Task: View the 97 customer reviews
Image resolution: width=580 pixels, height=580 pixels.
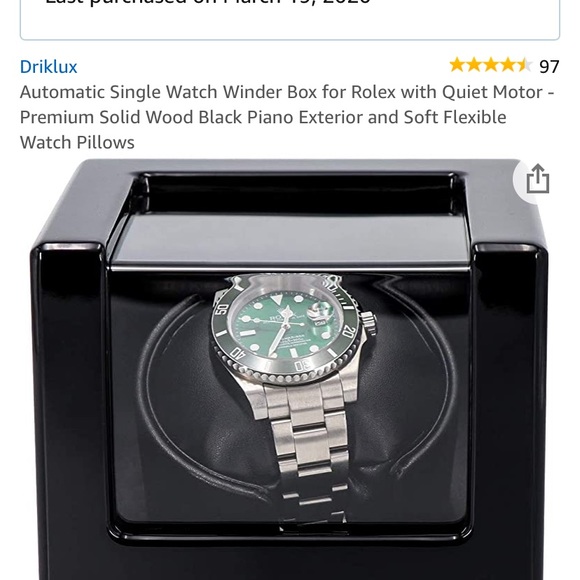Action: tap(549, 67)
